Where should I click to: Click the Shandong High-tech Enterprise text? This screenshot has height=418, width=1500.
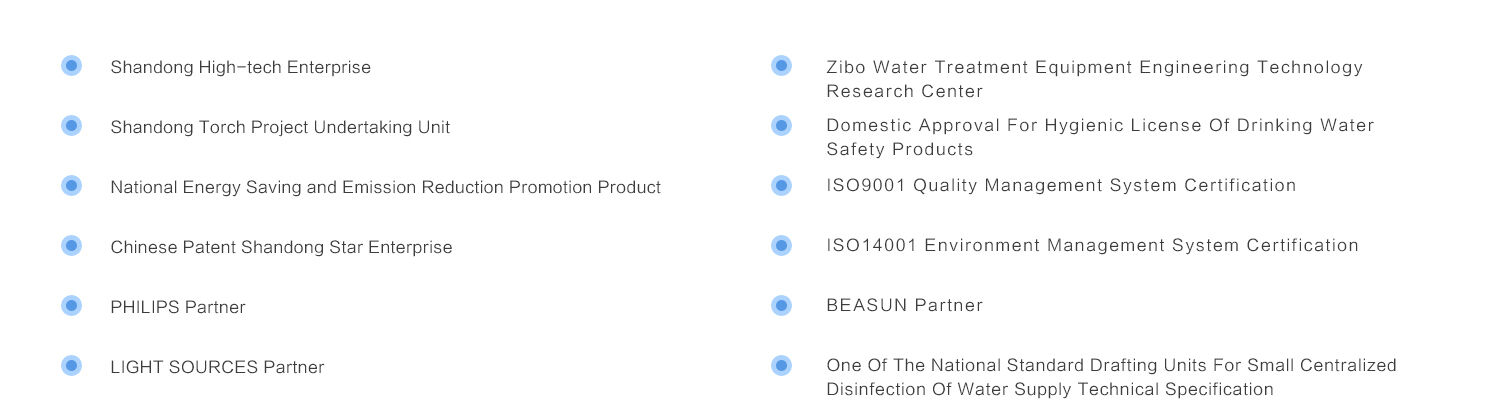point(240,68)
